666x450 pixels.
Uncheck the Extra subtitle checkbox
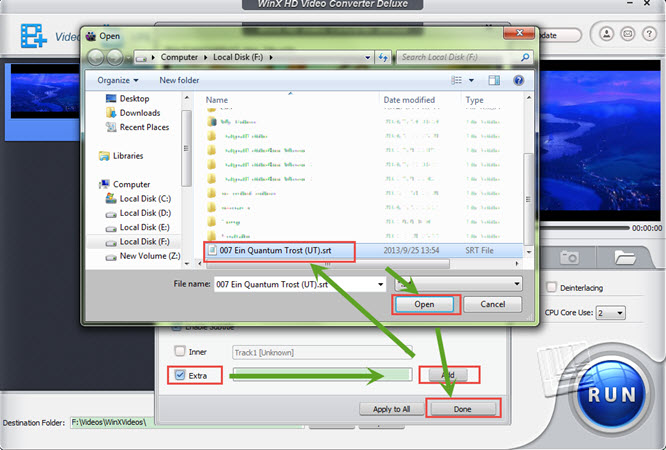click(x=180, y=375)
